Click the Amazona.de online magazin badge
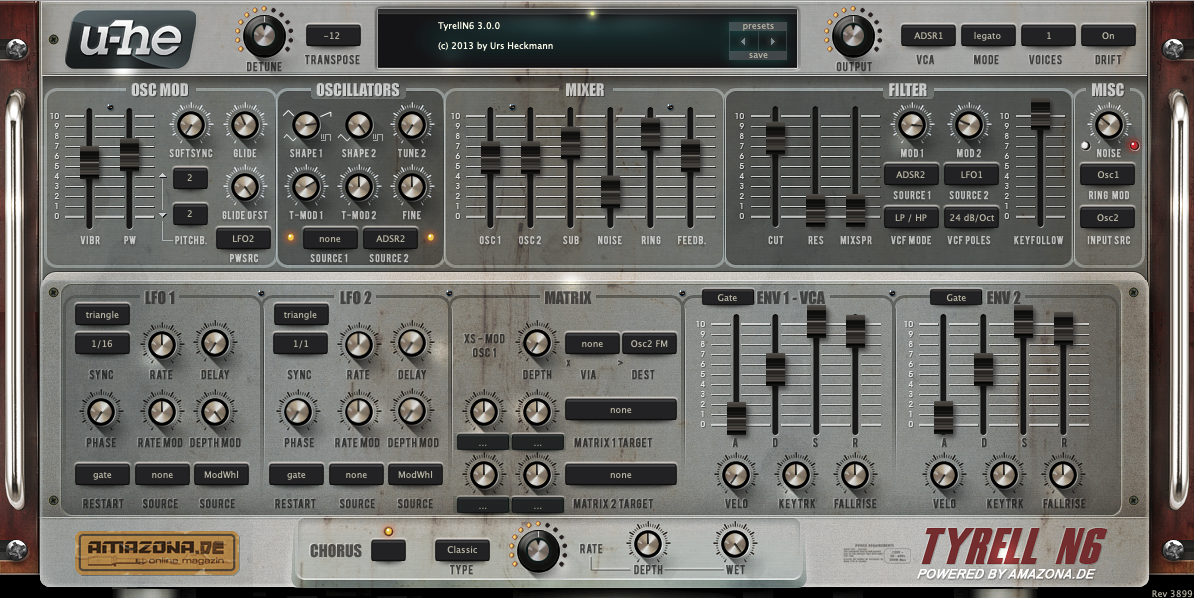This screenshot has height=598, width=1194. tap(158, 554)
